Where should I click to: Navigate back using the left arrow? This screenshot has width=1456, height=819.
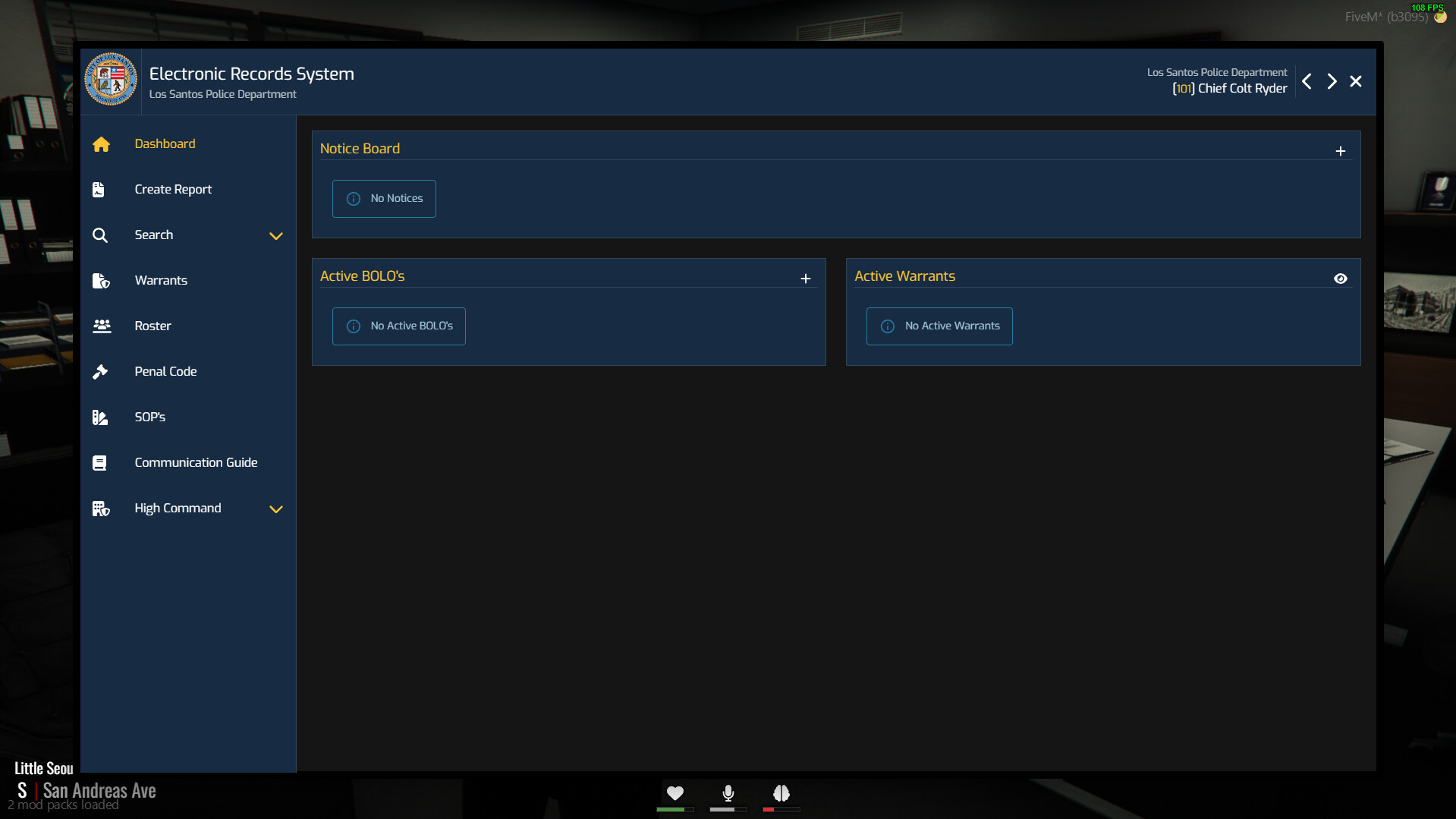click(x=1307, y=81)
